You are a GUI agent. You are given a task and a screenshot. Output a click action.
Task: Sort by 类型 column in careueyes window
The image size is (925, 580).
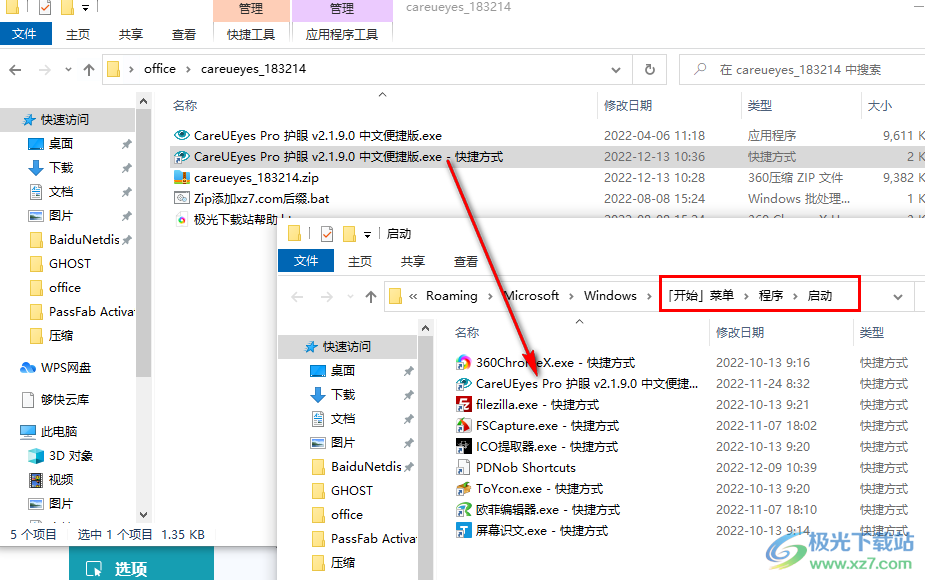(x=760, y=106)
